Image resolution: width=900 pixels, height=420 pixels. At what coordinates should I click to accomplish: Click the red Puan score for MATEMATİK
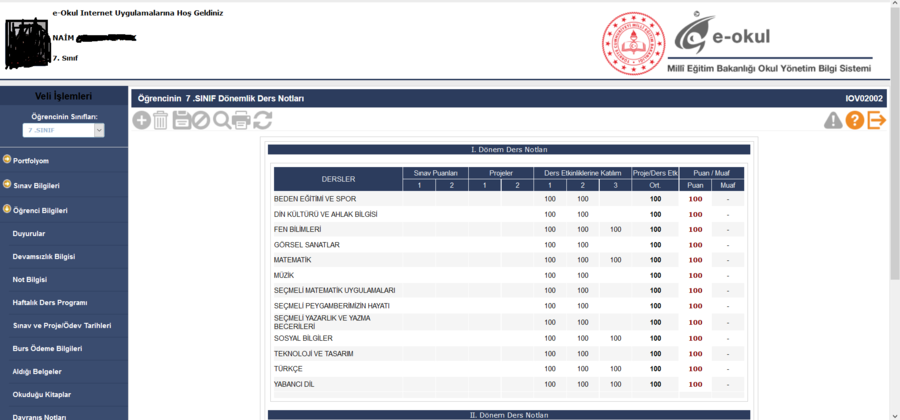click(x=695, y=260)
